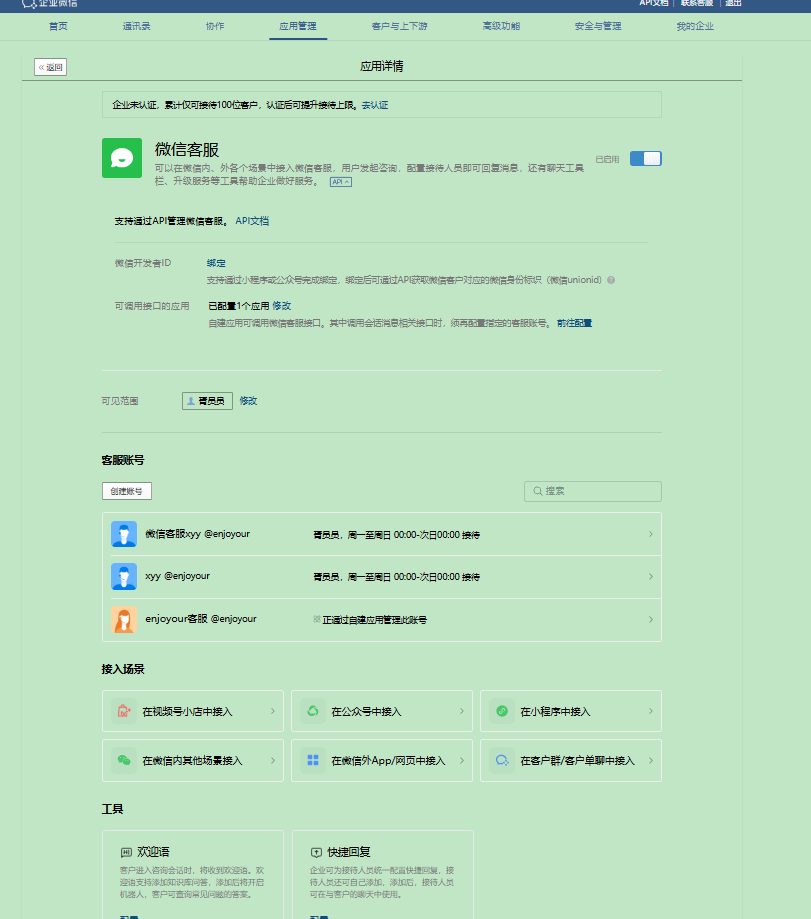The height and width of the screenshot is (919, 811).
Task: Select the 应用管理 tab
Action: click(298, 26)
